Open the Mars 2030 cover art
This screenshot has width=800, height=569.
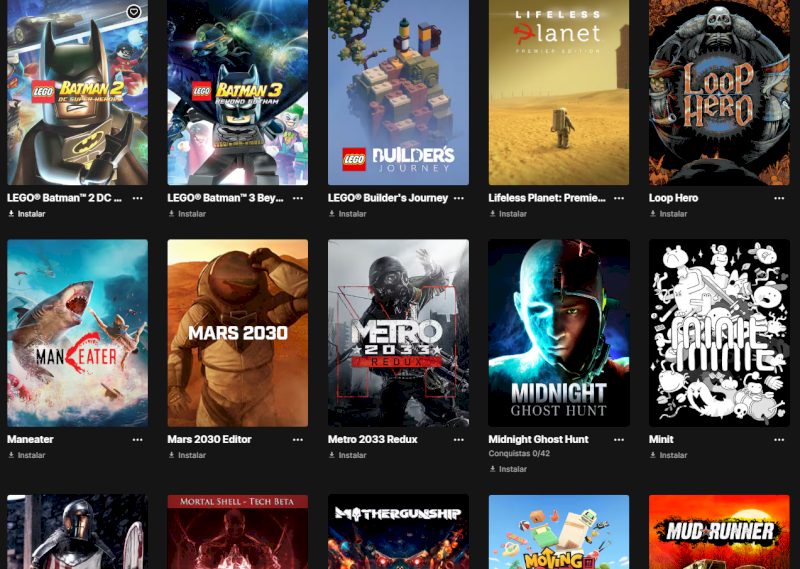238,333
